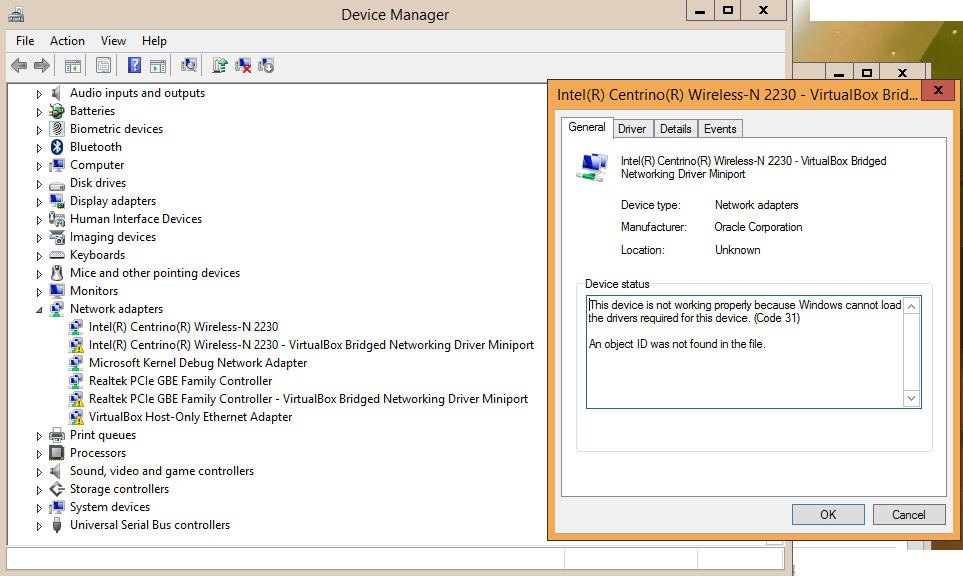The image size is (963, 576).
Task: Collapse the Network adapters category
Action: coord(39,310)
